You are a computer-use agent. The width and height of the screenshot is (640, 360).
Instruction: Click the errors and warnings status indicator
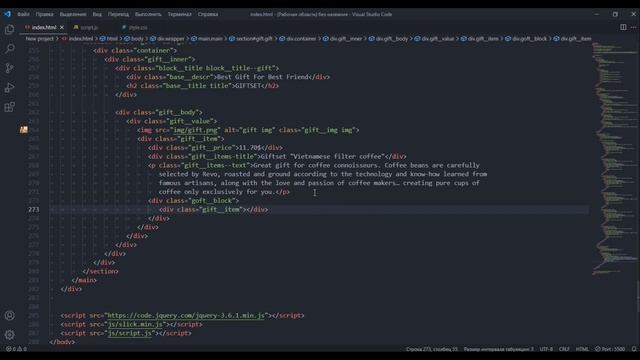pos(16,349)
